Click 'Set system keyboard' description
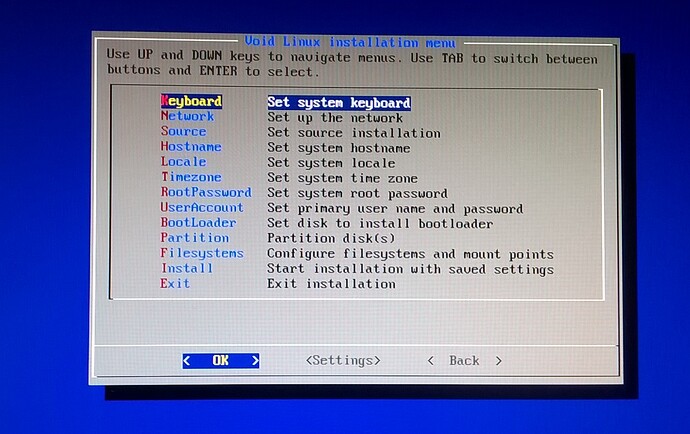This screenshot has height=434, width=690. click(x=339, y=103)
